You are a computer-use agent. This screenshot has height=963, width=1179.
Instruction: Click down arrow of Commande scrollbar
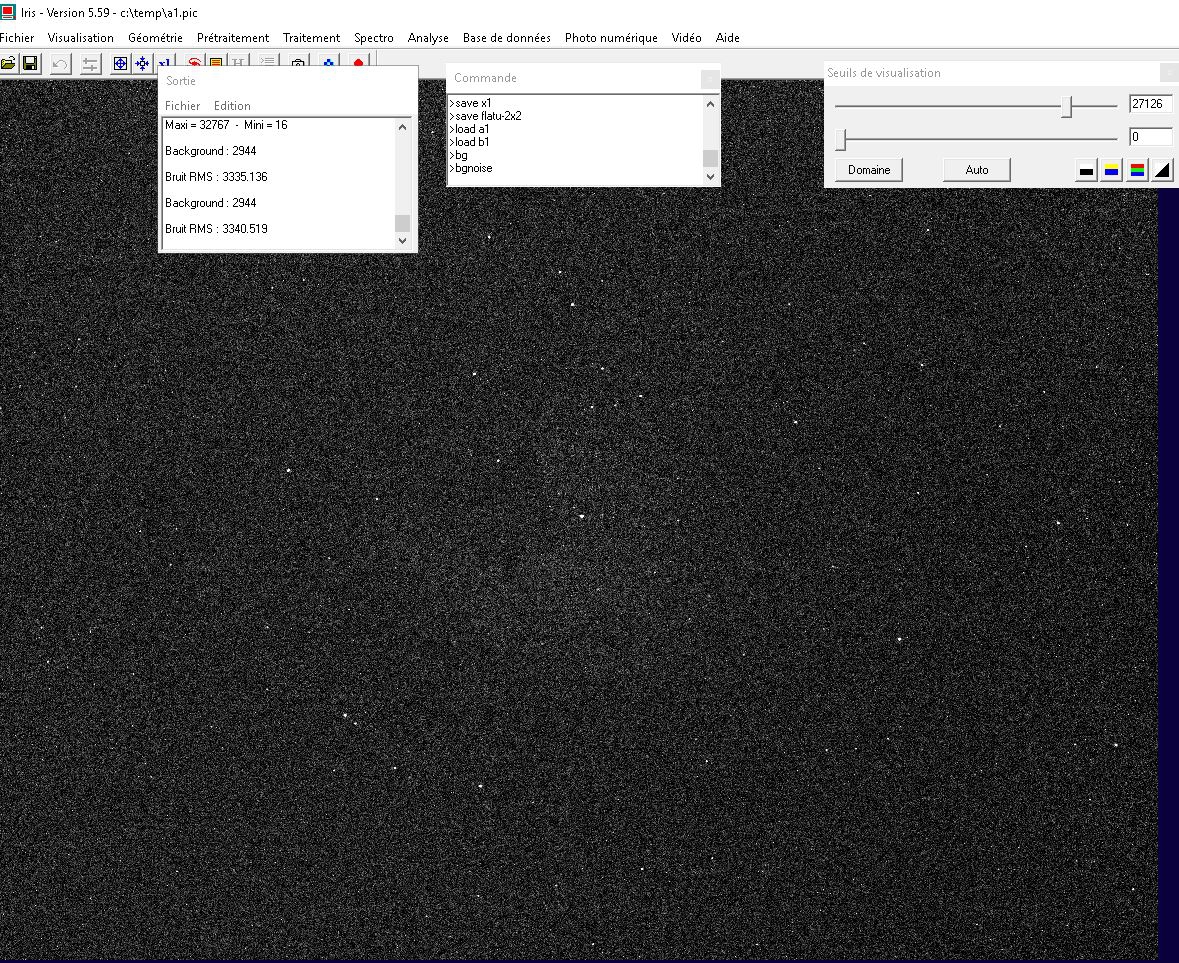click(711, 177)
